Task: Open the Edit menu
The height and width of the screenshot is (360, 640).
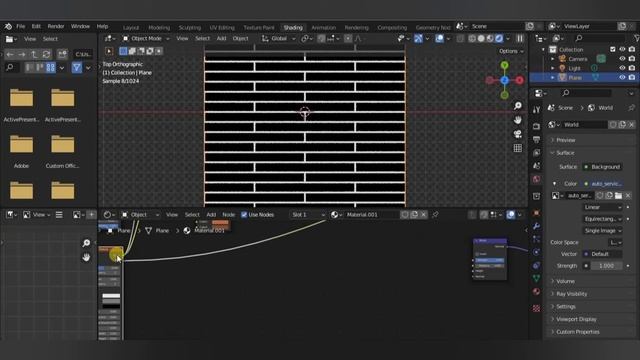Action: [36, 27]
